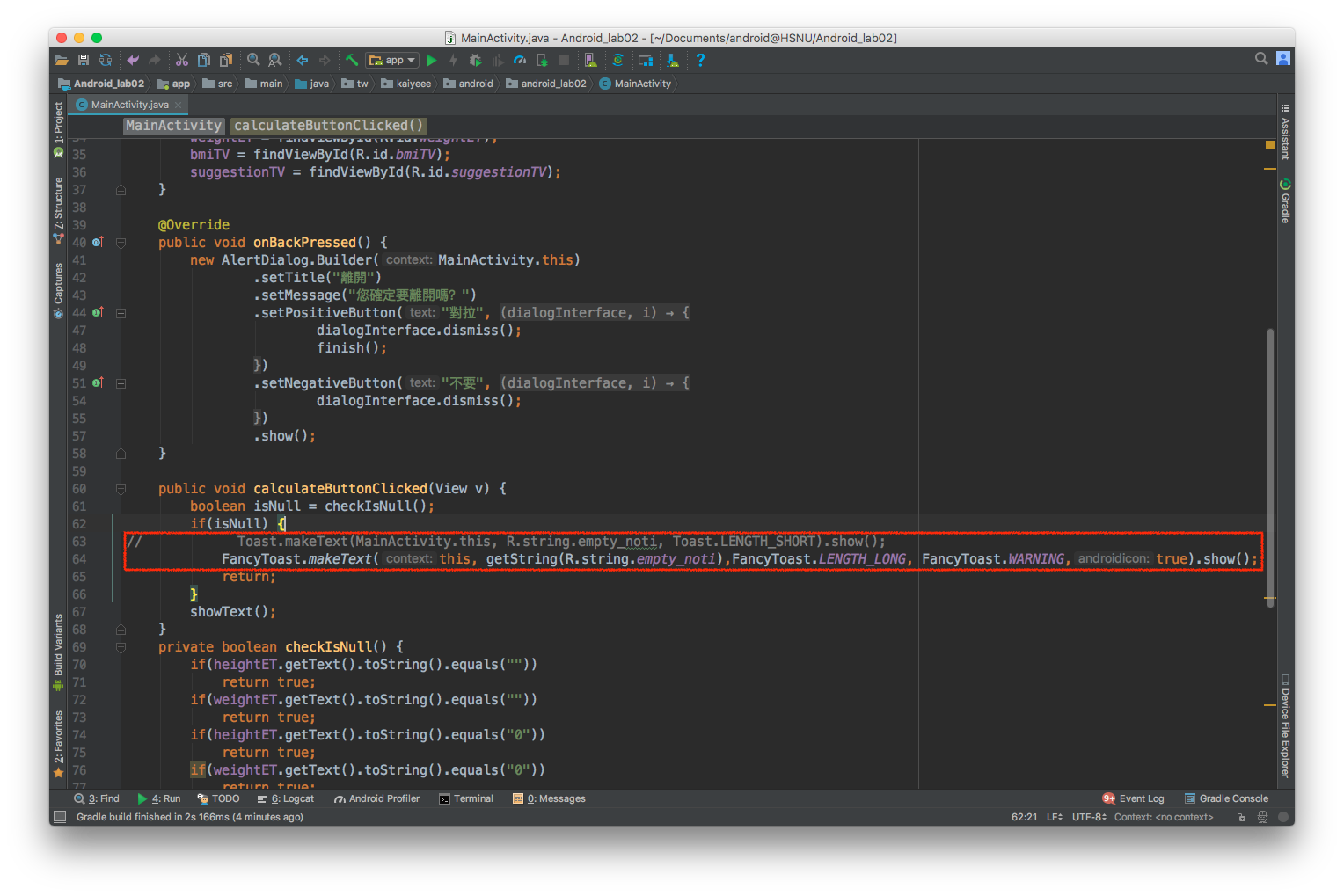
Task: Navigate forward with the right arrow
Action: coord(325,61)
